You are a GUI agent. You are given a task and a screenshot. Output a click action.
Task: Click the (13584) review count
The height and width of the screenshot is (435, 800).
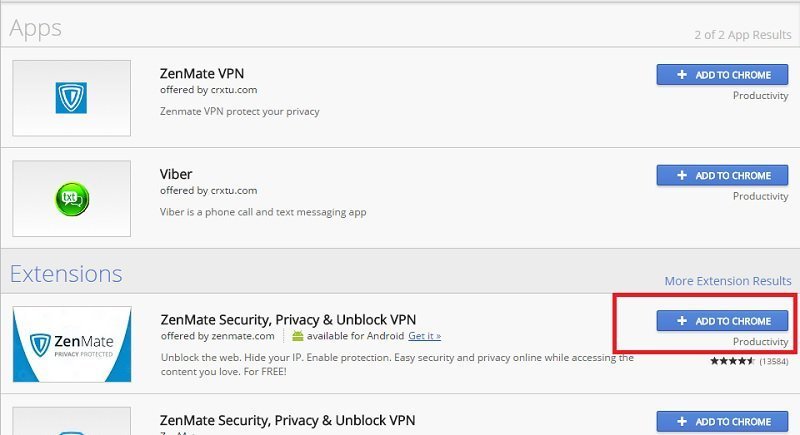tap(773, 361)
